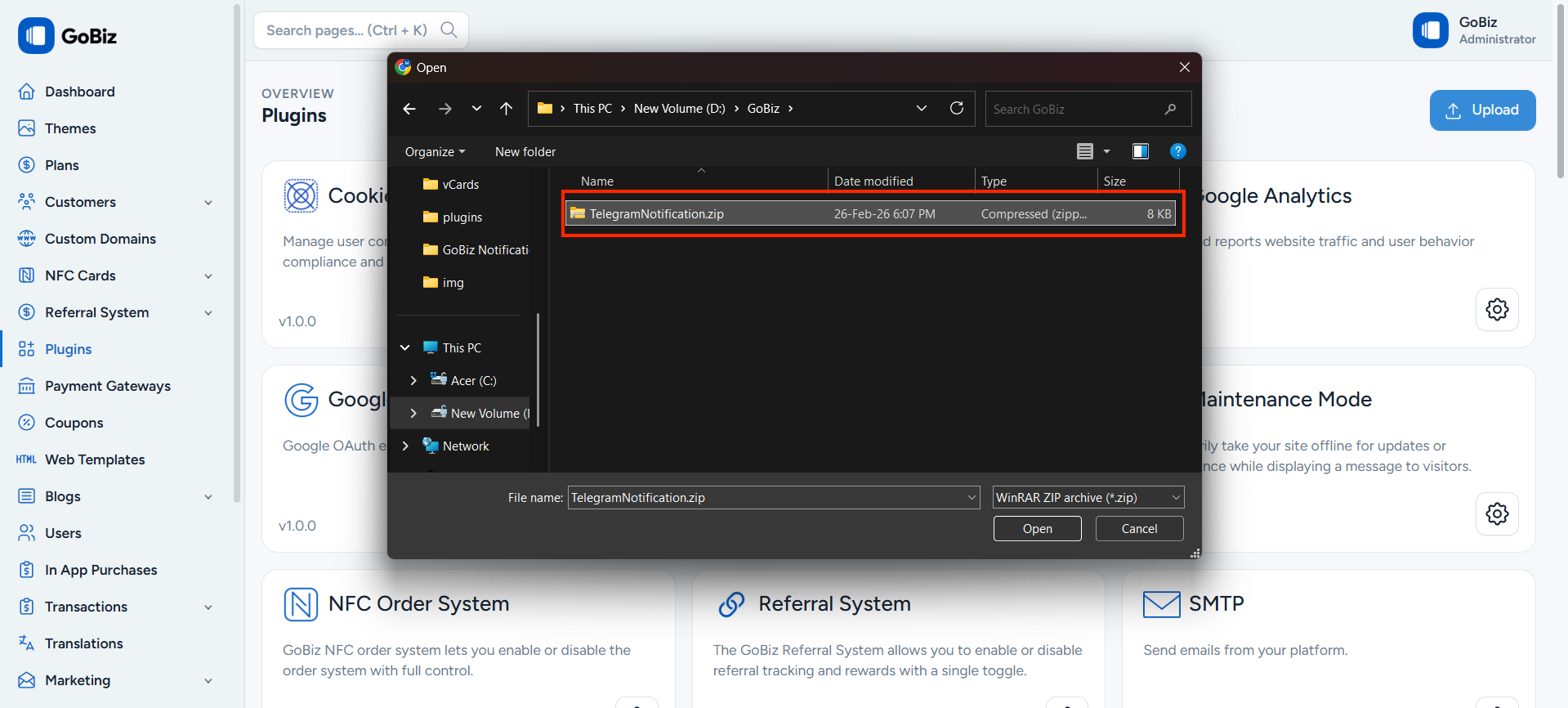Expand the Network node
This screenshot has width=1568, height=708.
click(405, 446)
